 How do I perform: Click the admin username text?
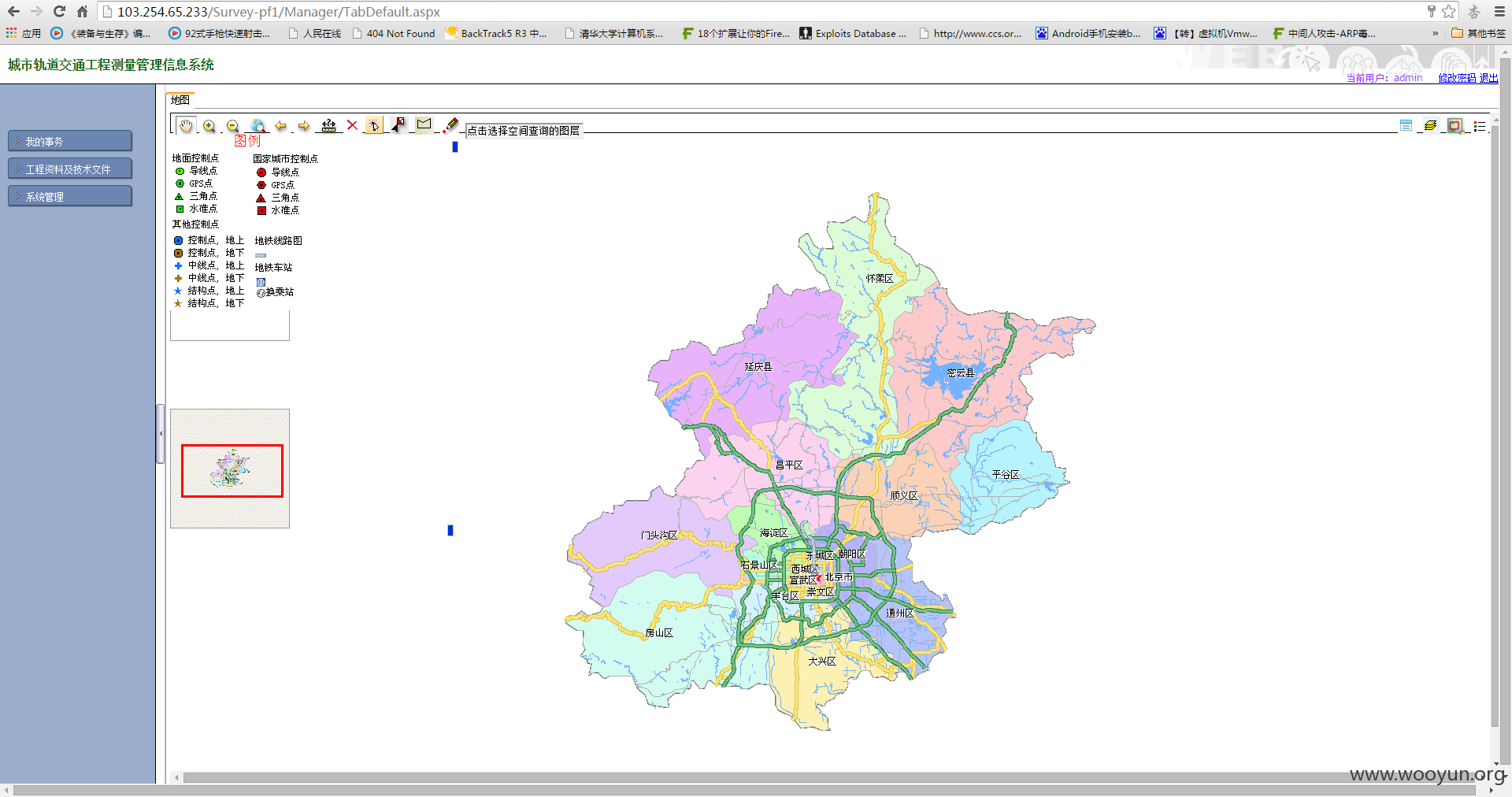click(x=1408, y=78)
